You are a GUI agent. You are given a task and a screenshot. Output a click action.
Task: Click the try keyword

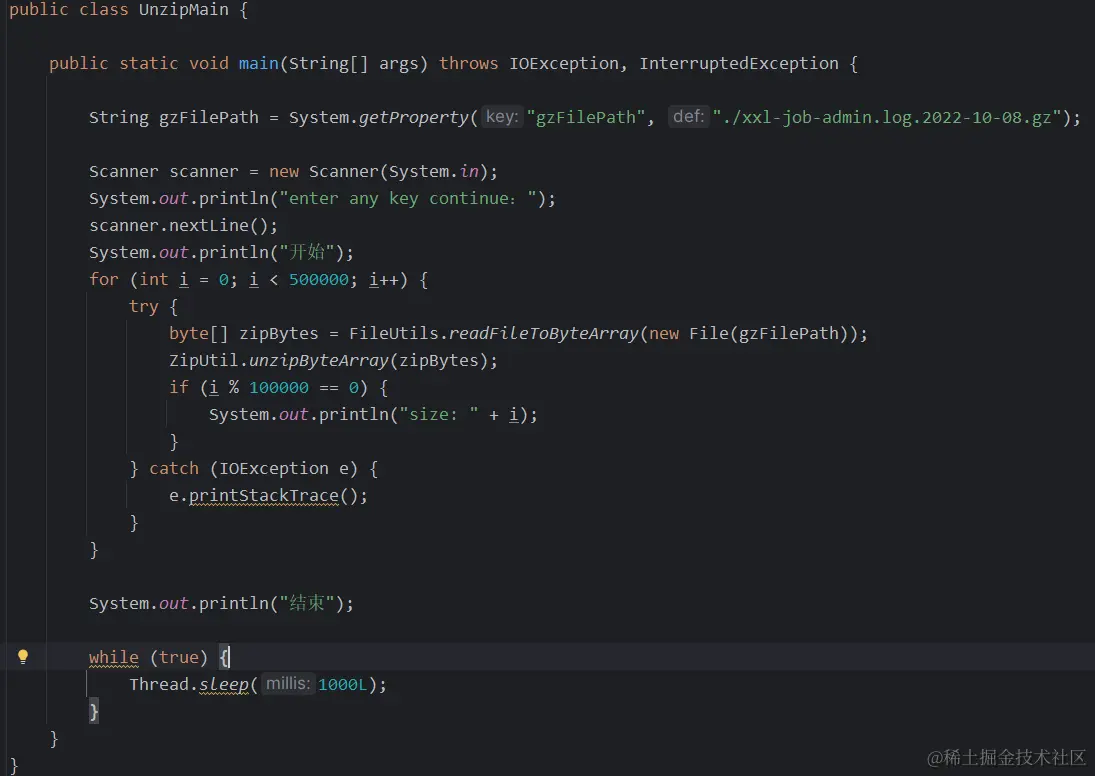(x=143, y=307)
